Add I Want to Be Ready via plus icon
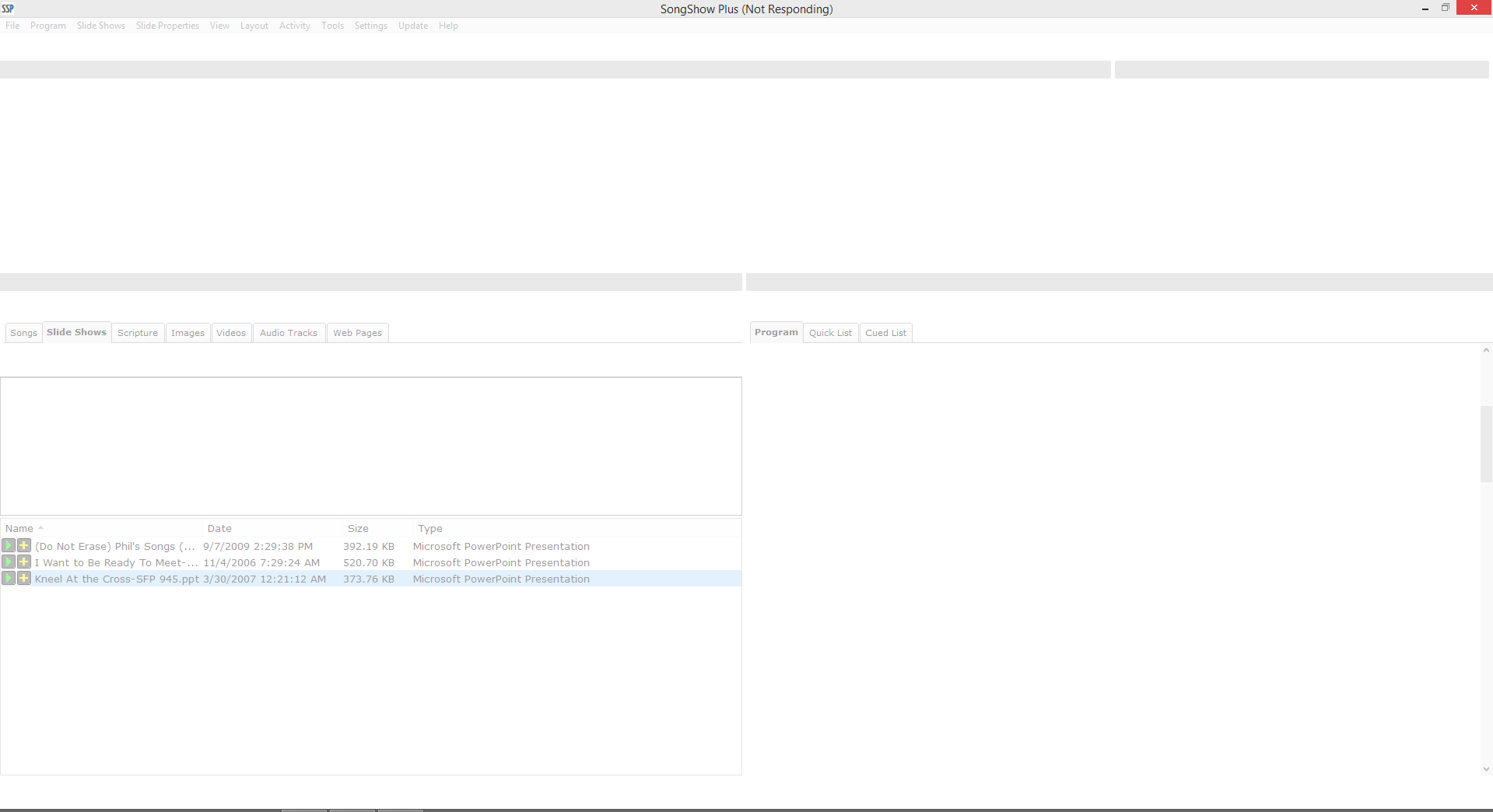Viewport: 1493px width, 812px height. [24, 562]
